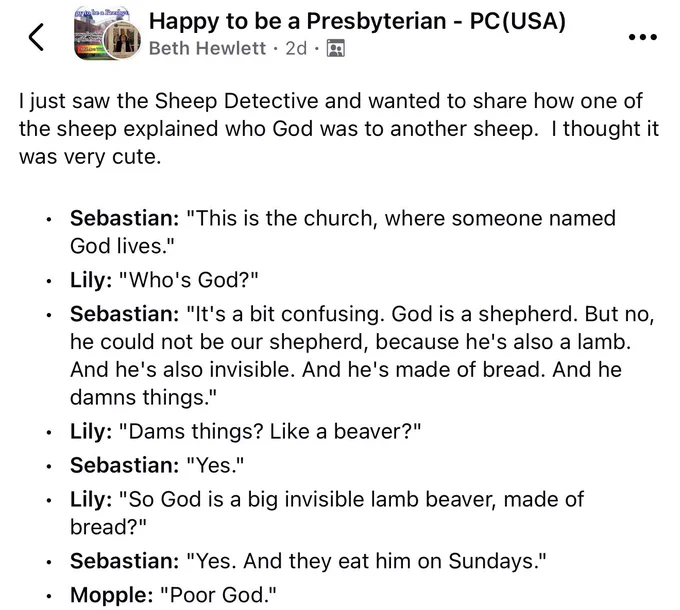Open the Happy to be a Presbyterian group
Screen dimensions: 680x610
click(357, 21)
